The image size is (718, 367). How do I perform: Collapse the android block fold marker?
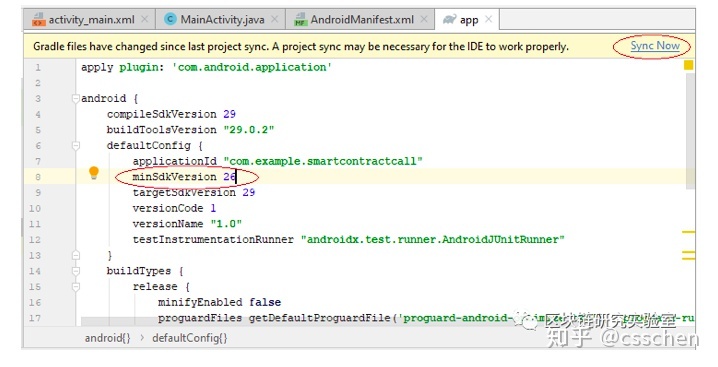click(x=76, y=99)
